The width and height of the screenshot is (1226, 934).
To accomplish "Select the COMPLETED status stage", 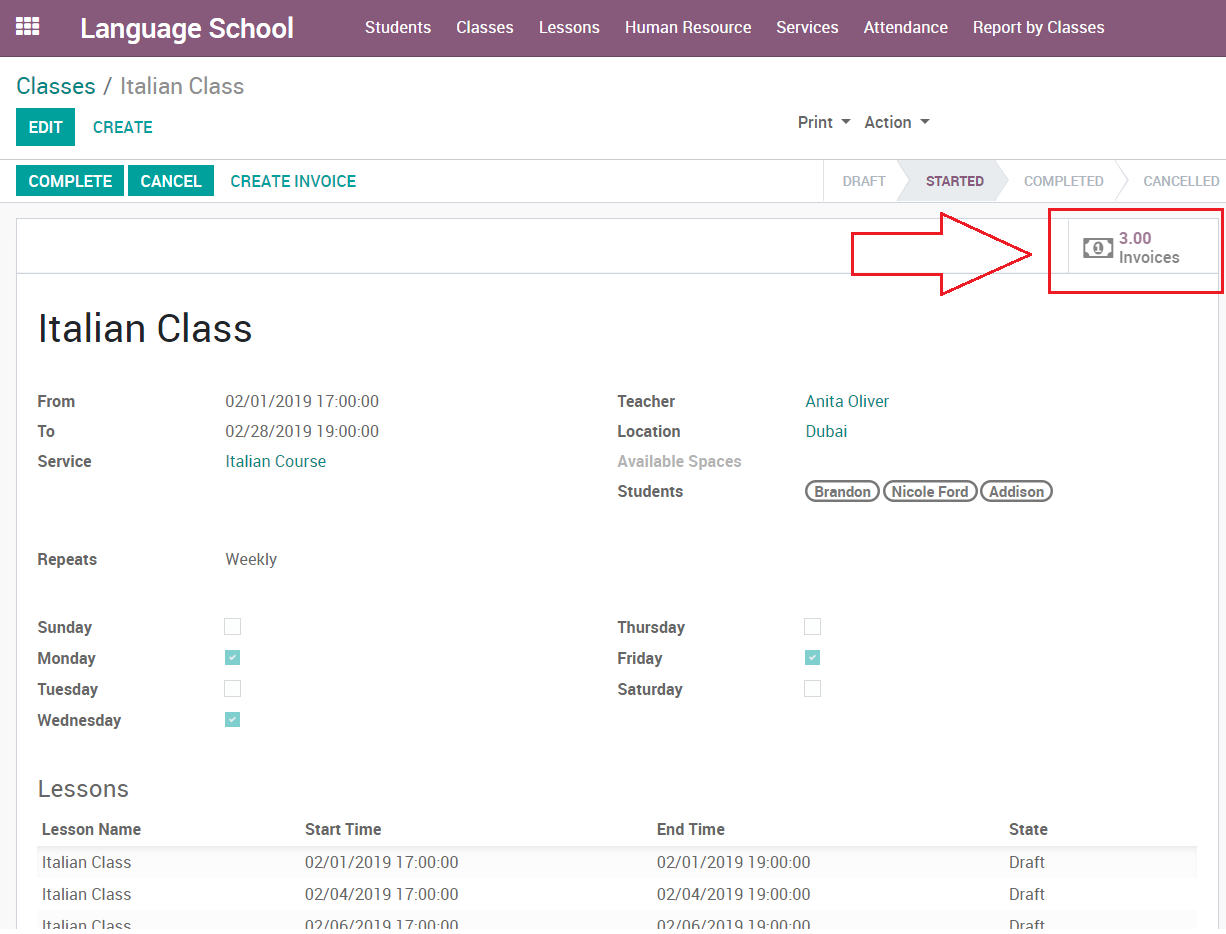I will [x=1063, y=181].
